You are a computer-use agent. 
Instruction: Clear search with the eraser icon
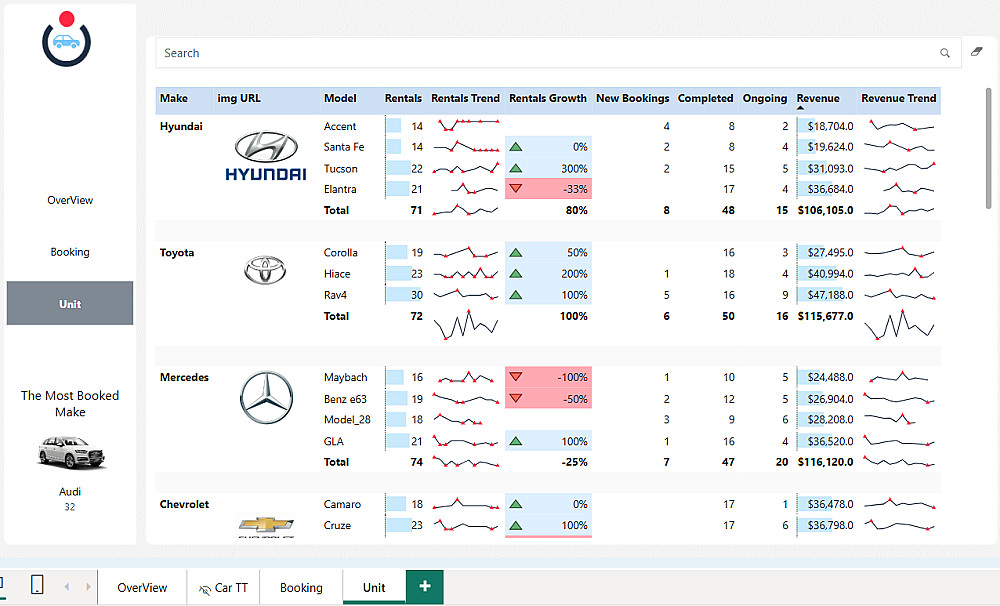(976, 52)
